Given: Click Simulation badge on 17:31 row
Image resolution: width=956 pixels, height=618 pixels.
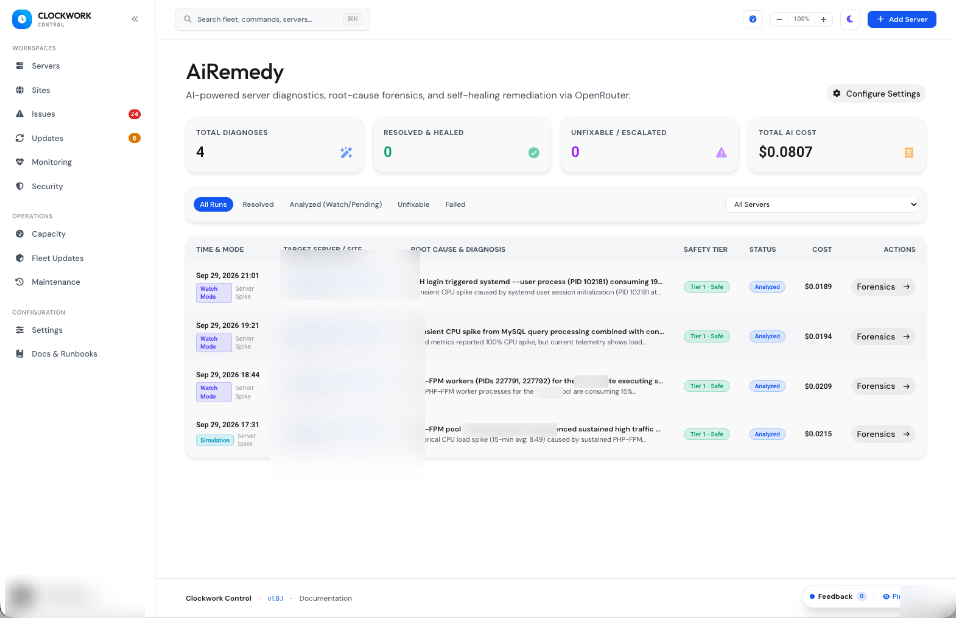Looking at the screenshot, I should click(215, 440).
